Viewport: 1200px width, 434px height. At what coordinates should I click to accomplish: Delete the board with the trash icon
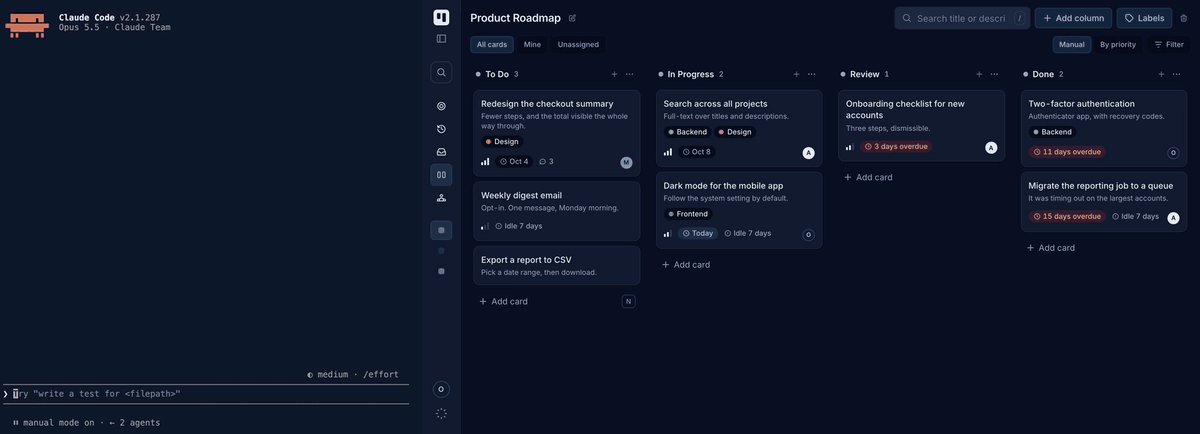[x=1184, y=18]
